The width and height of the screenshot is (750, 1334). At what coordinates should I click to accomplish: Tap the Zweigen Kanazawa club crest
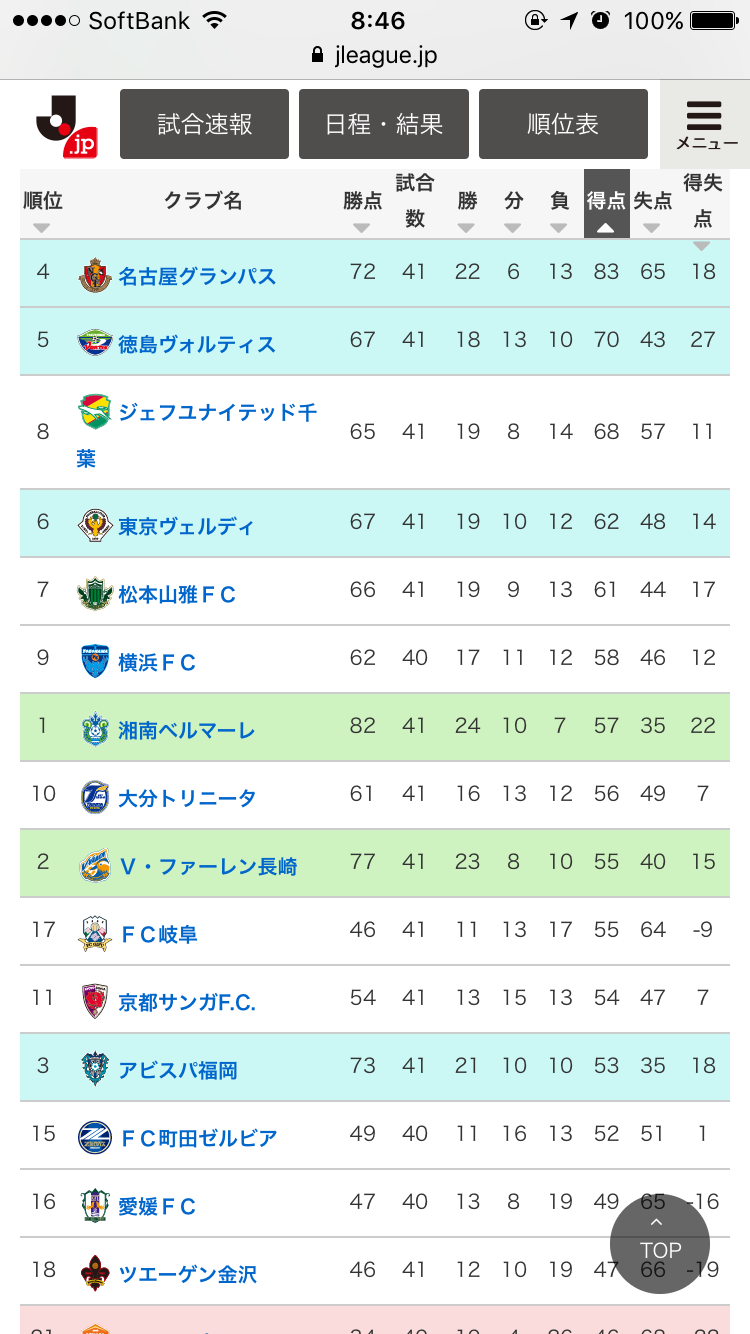(95, 1273)
